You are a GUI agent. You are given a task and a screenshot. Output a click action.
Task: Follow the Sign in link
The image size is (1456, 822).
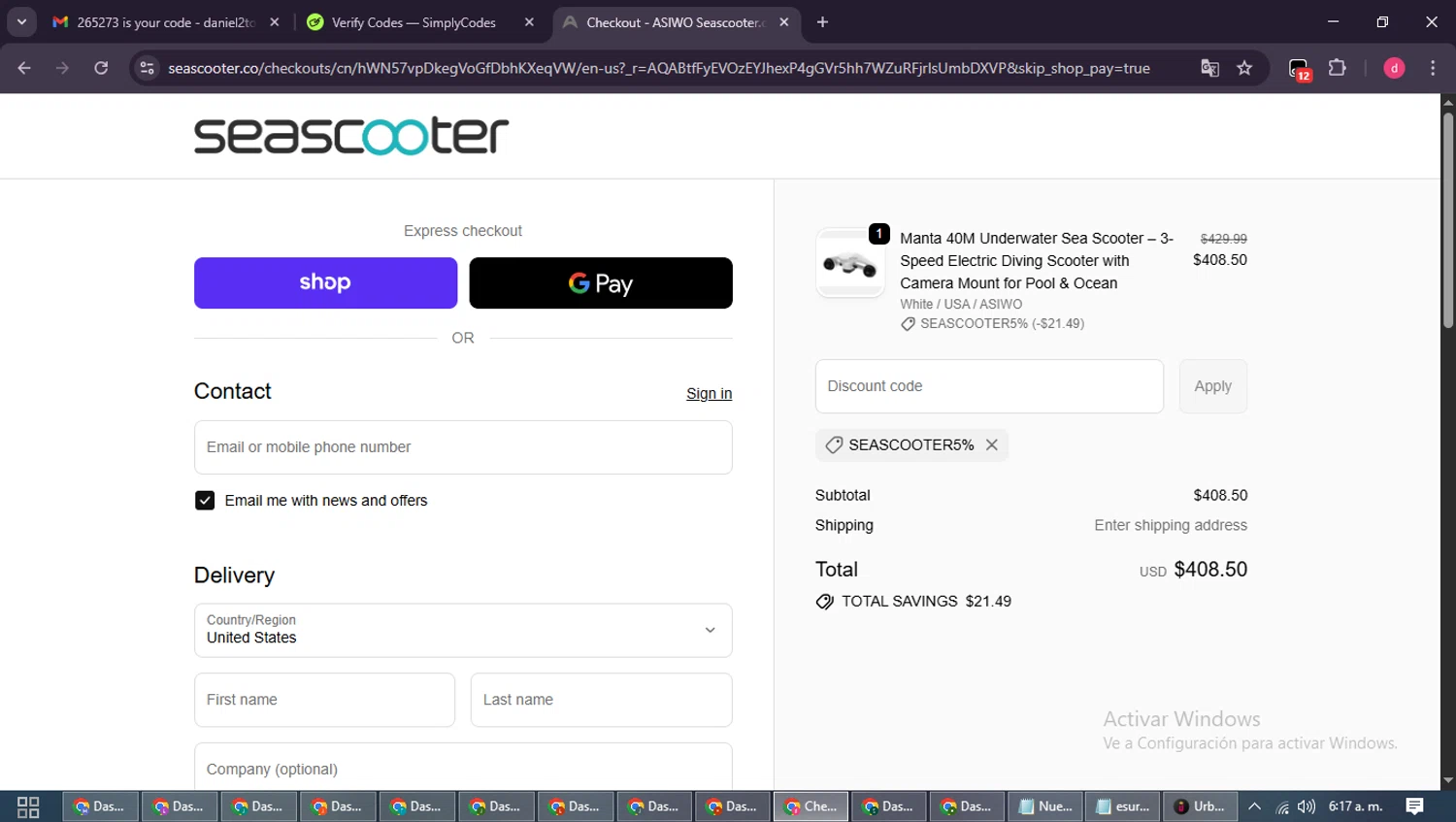coord(709,393)
